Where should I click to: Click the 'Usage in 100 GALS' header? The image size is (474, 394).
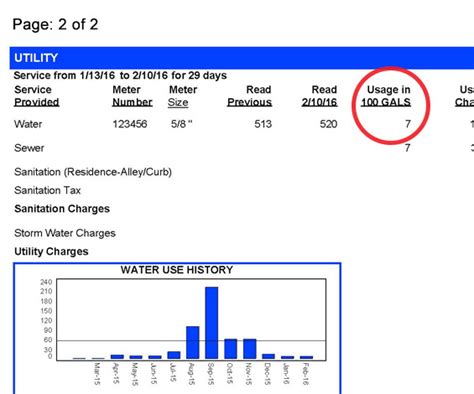point(386,96)
